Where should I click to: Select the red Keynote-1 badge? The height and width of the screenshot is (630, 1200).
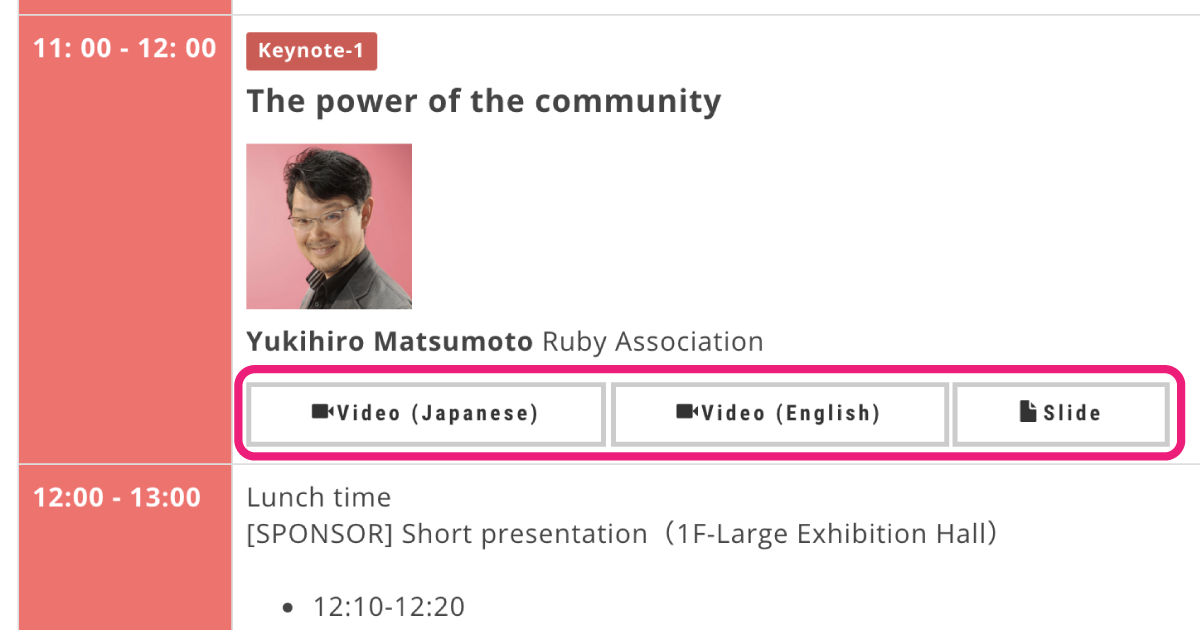(312, 51)
